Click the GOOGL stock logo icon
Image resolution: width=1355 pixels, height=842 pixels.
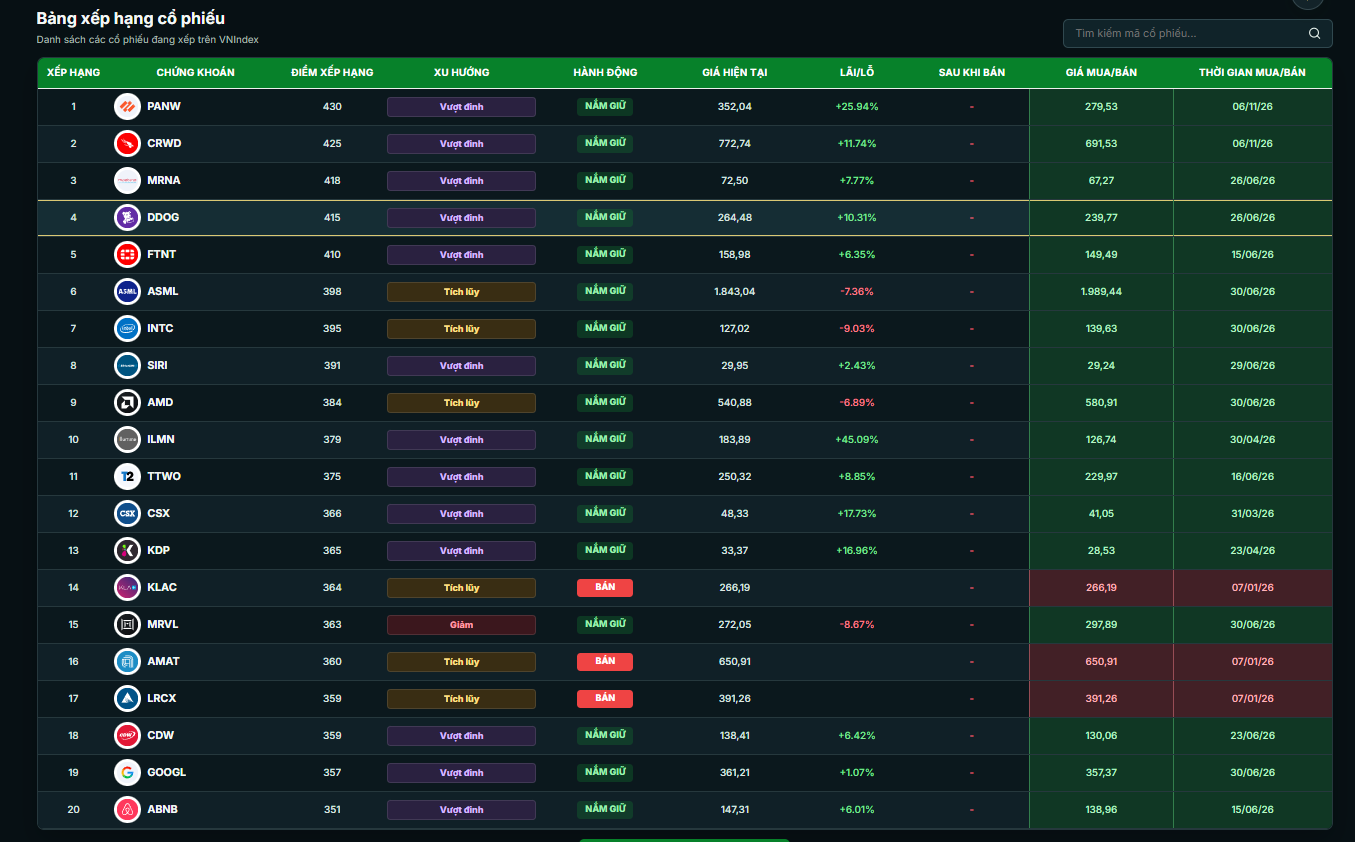click(x=127, y=772)
